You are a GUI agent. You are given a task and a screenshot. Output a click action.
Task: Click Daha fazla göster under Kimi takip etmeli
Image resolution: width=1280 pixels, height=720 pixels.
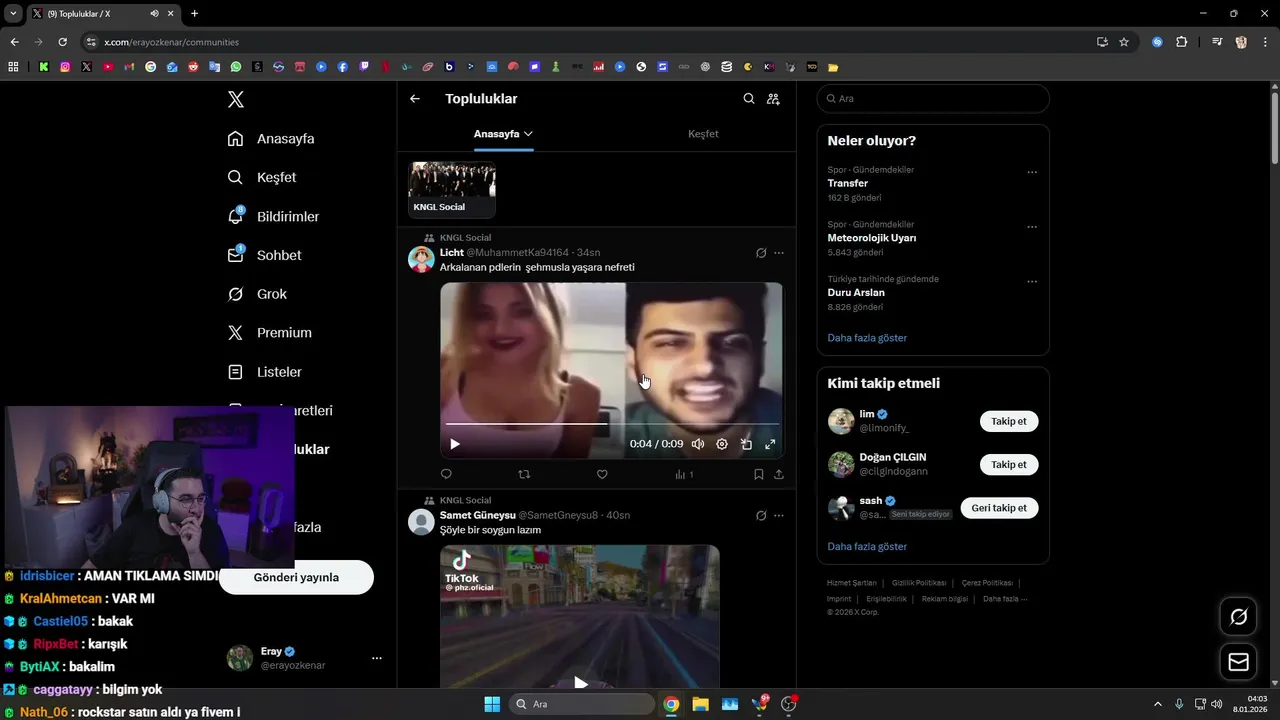point(867,547)
